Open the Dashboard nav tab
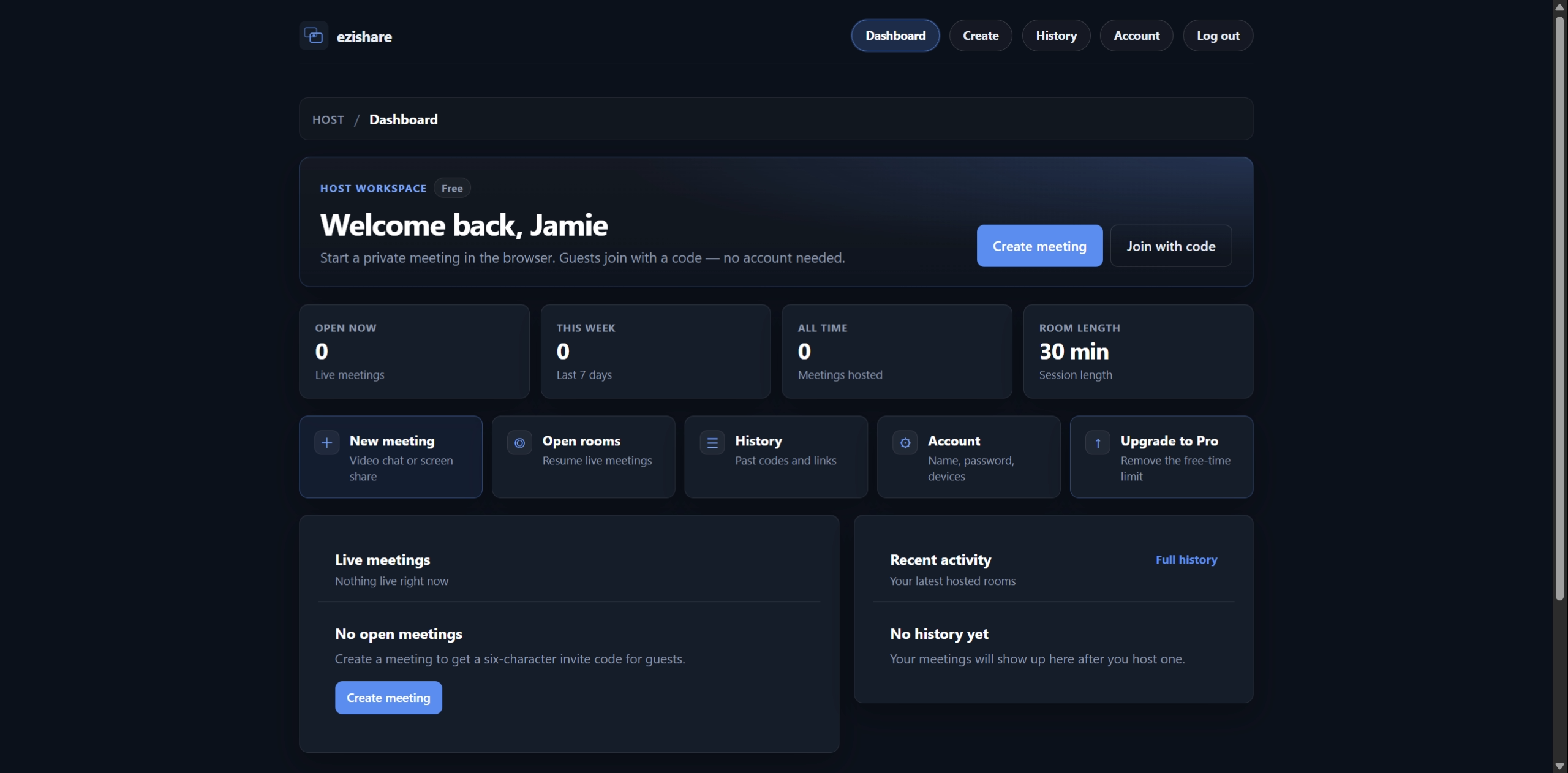 coord(895,36)
